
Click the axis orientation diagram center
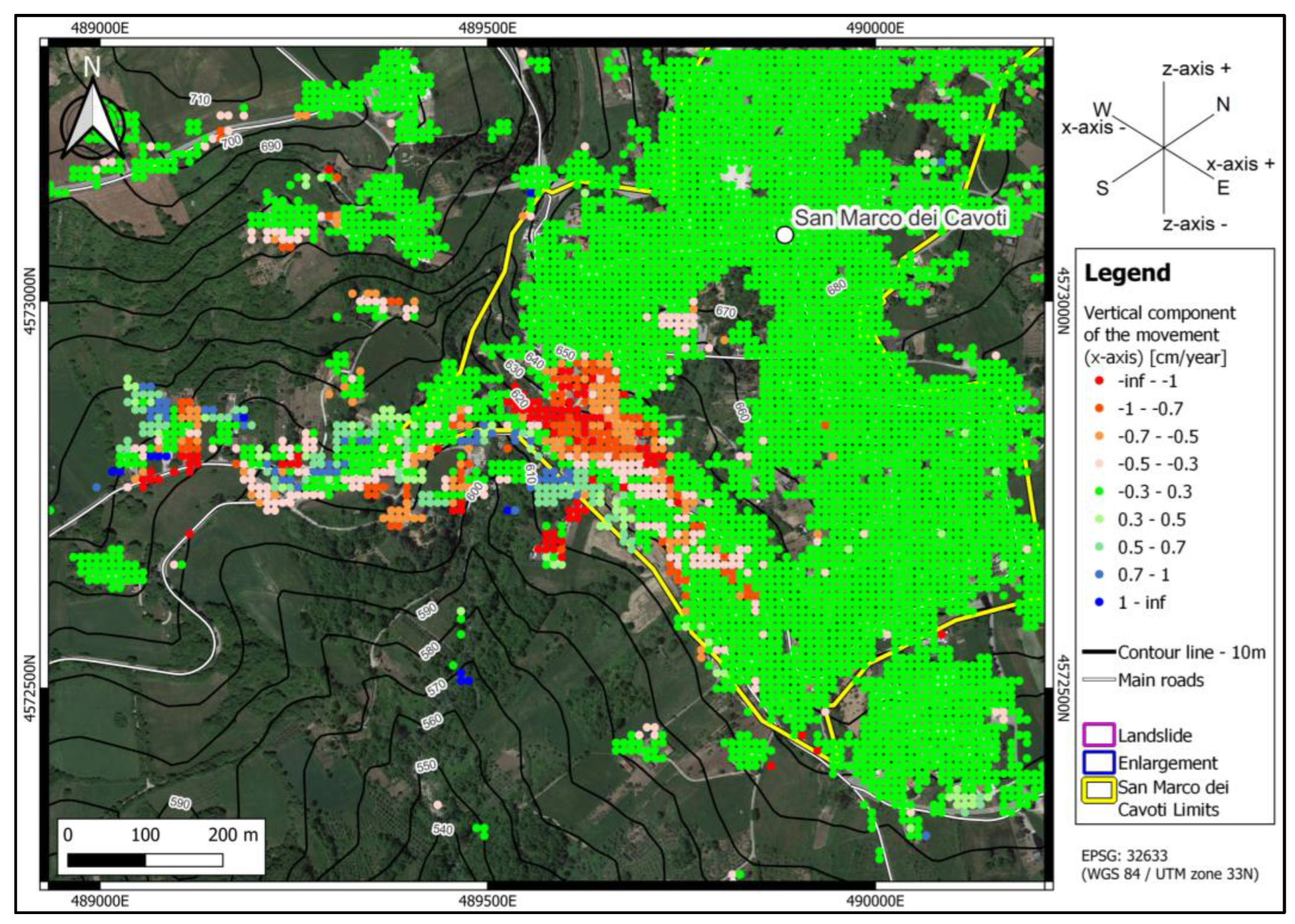1164,147
